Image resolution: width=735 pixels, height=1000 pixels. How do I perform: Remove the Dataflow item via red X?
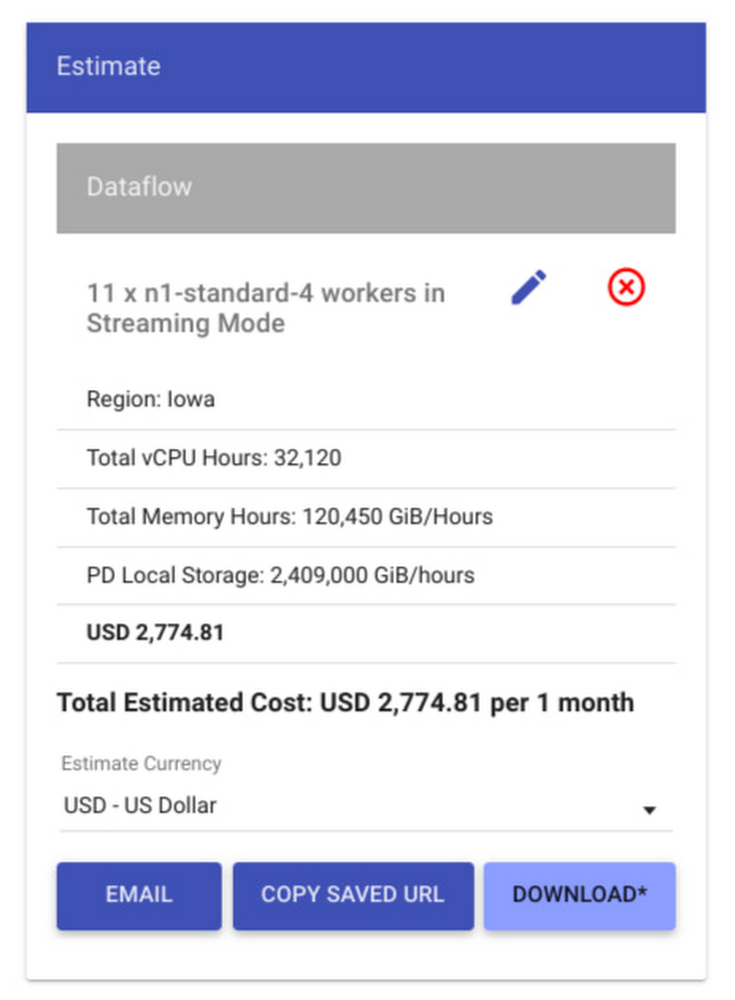tap(626, 287)
